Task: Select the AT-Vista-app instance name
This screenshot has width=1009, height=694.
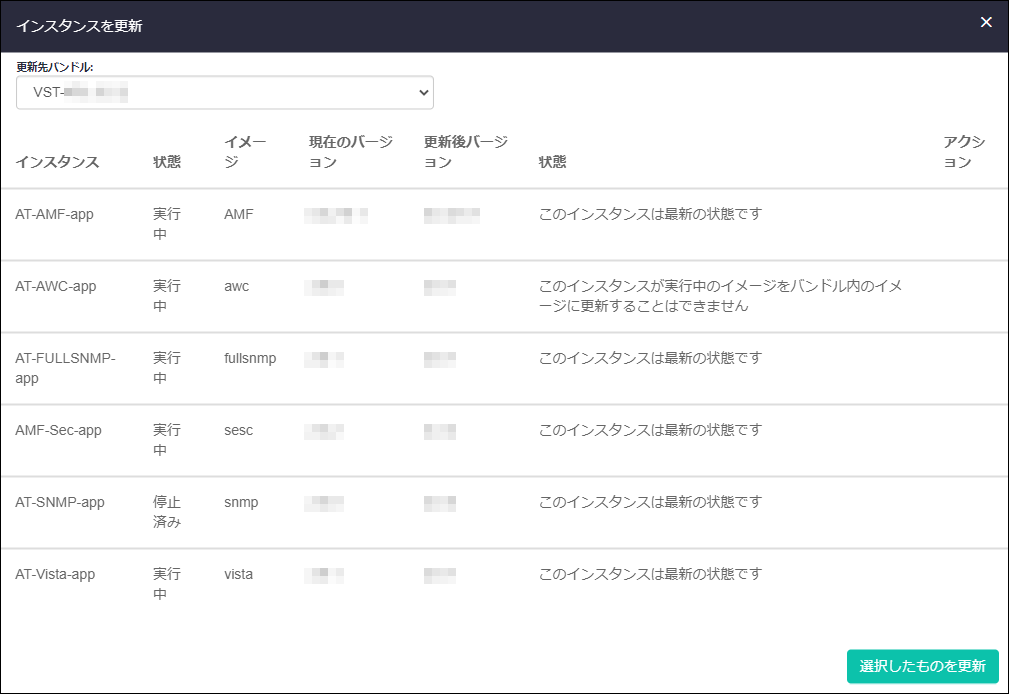Action: click(55, 575)
